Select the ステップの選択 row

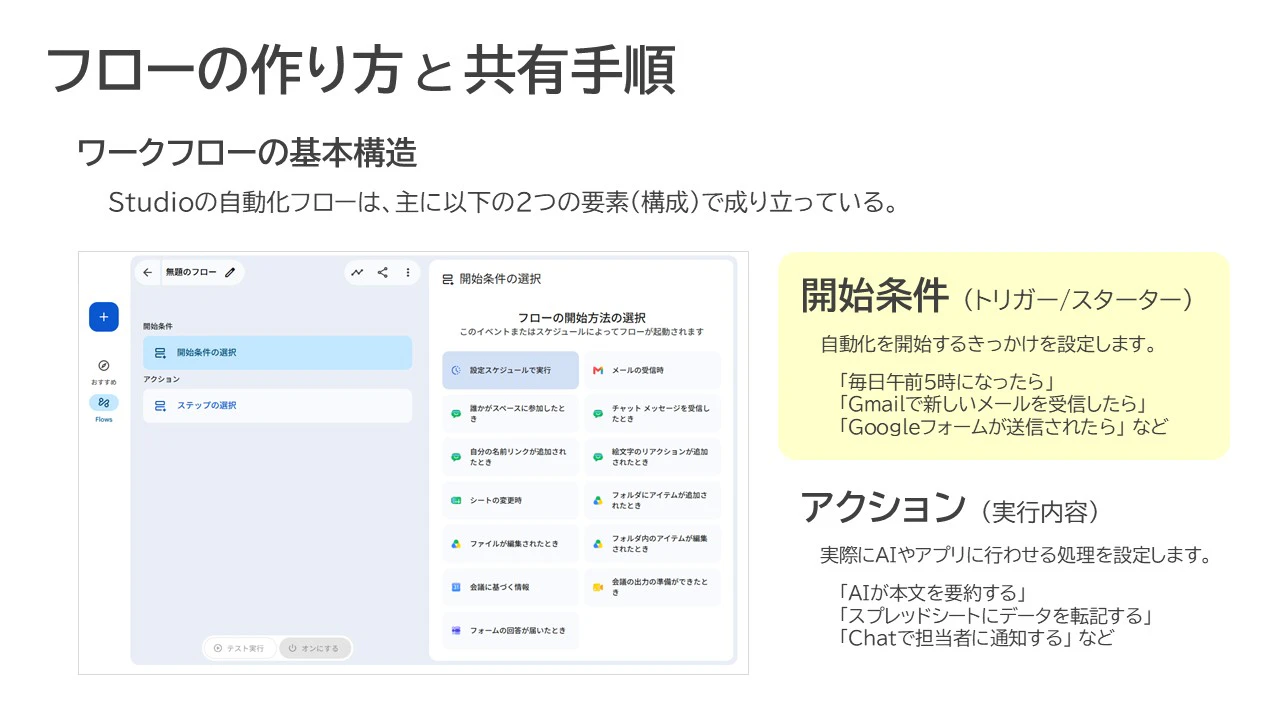click(x=277, y=406)
